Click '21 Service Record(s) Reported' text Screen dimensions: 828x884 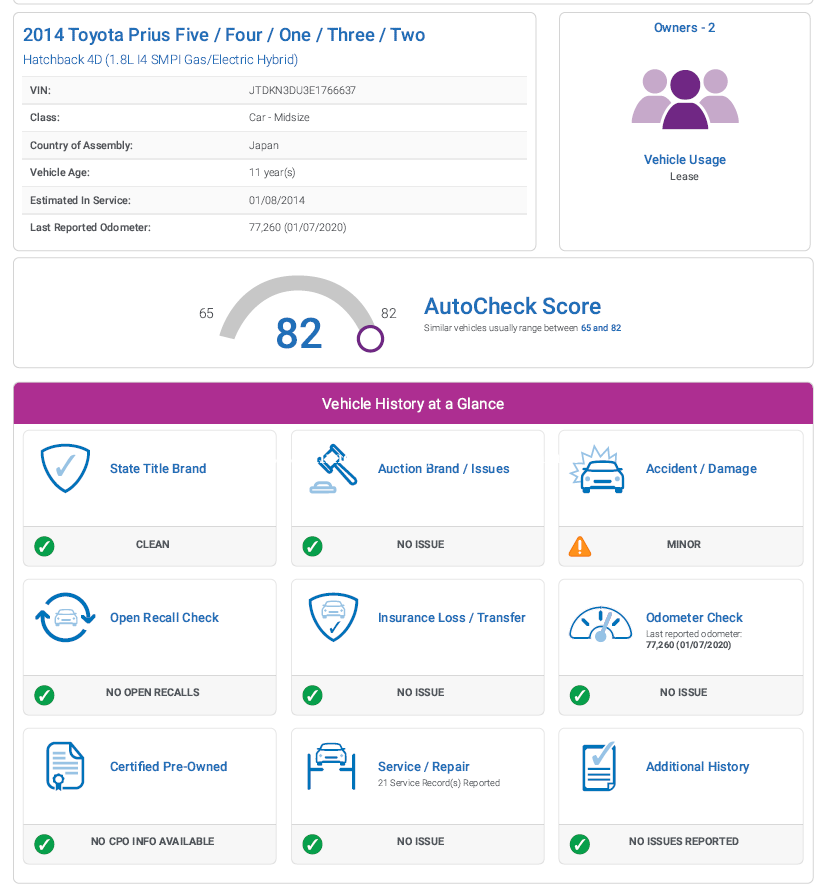pos(439,783)
